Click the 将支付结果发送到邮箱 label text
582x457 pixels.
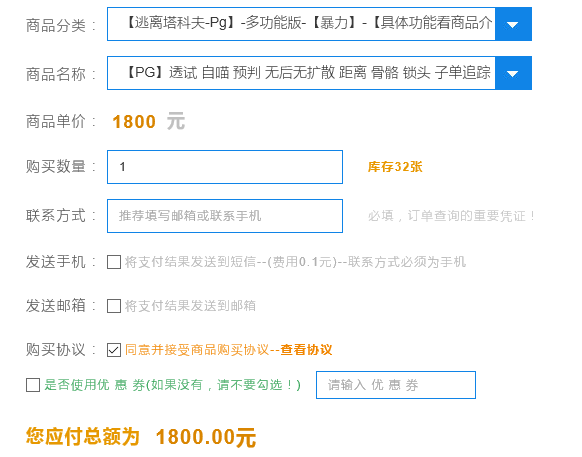pos(190,306)
